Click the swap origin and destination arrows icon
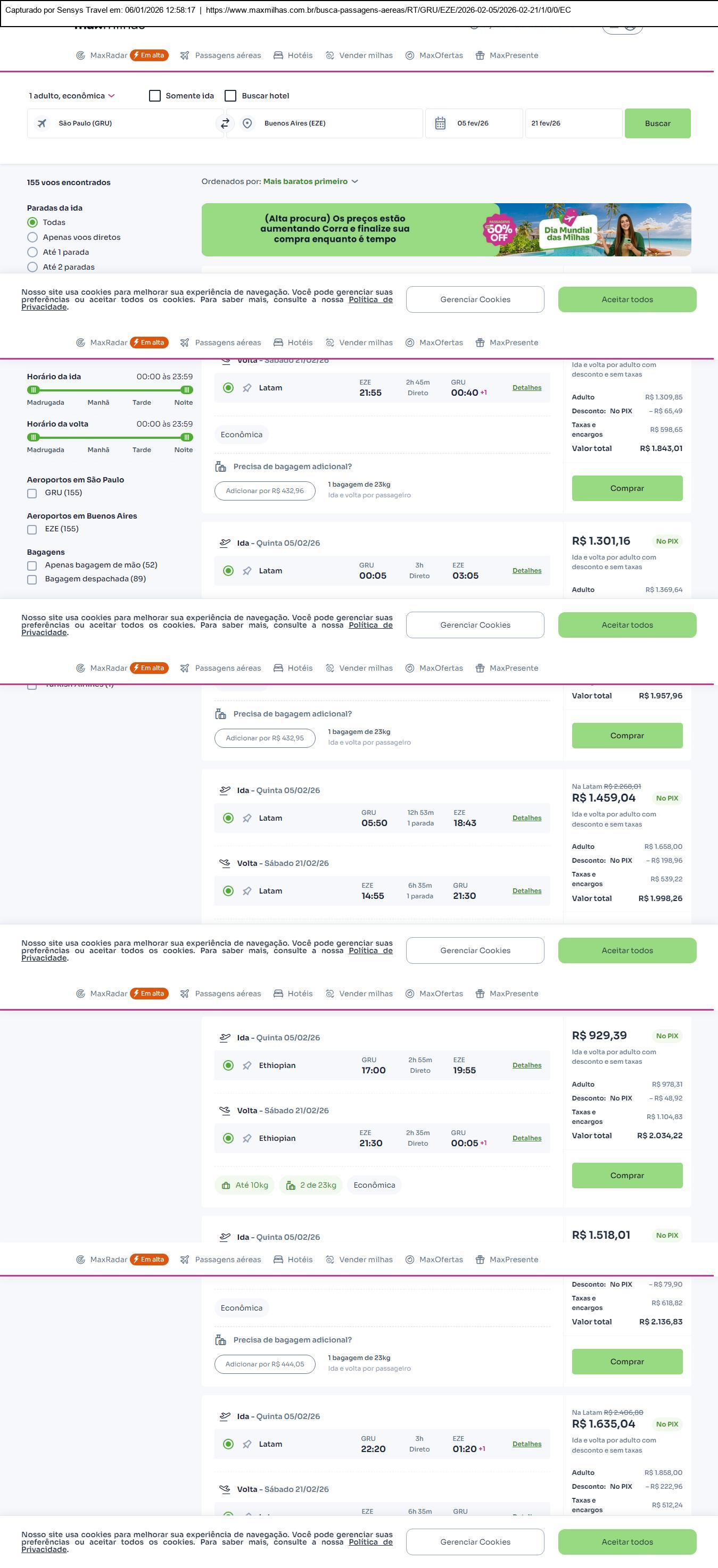 click(x=225, y=123)
